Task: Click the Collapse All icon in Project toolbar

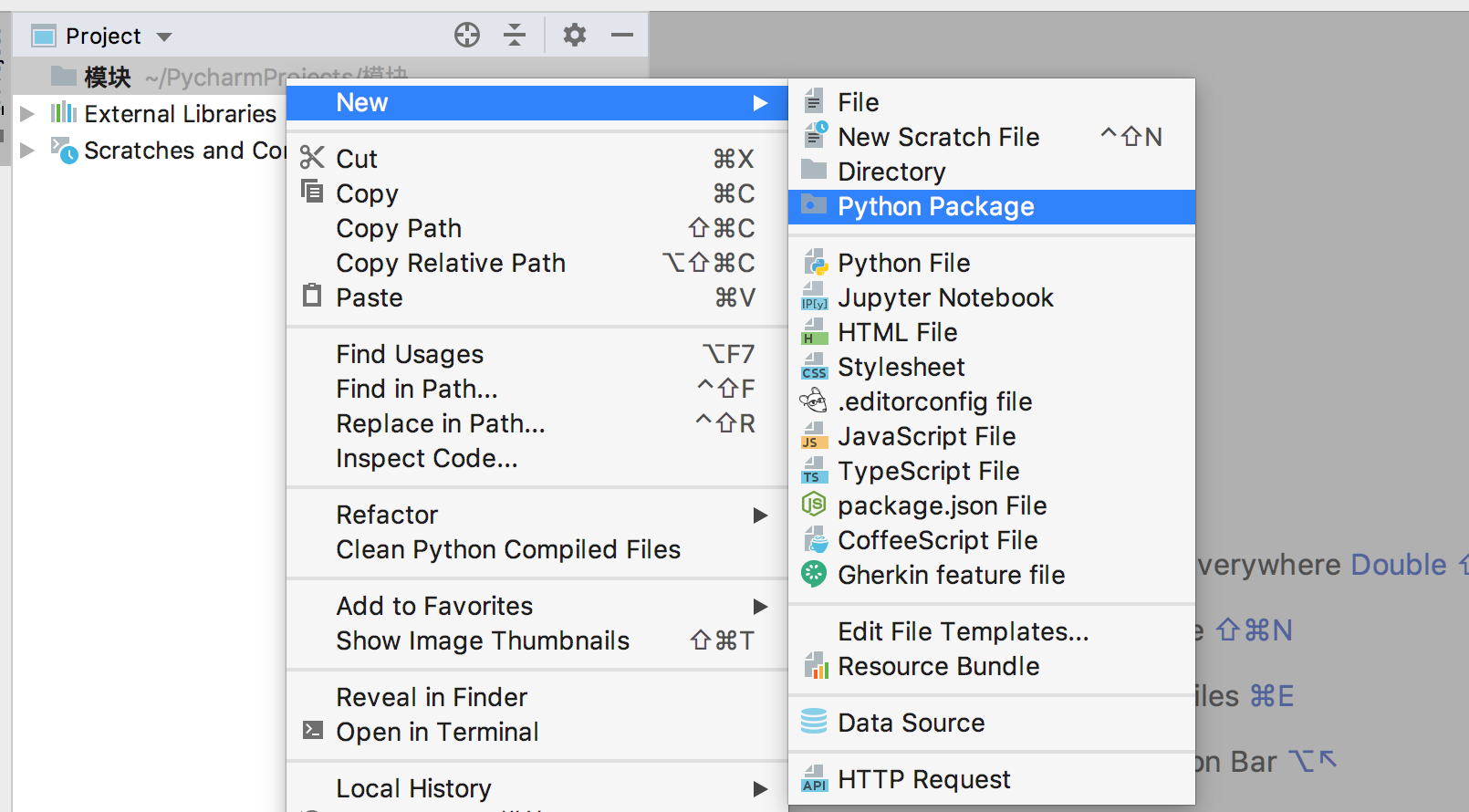Action: 515,36
